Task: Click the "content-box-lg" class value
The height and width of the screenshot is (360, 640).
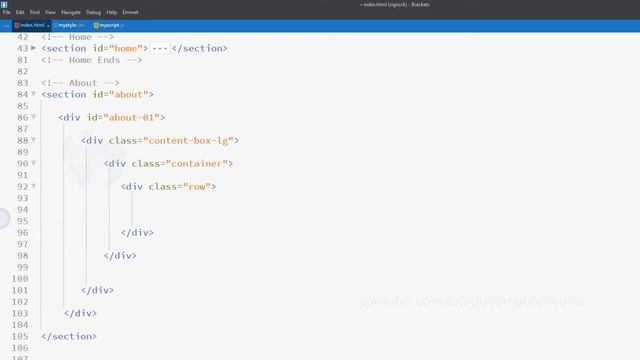Action: (x=188, y=141)
